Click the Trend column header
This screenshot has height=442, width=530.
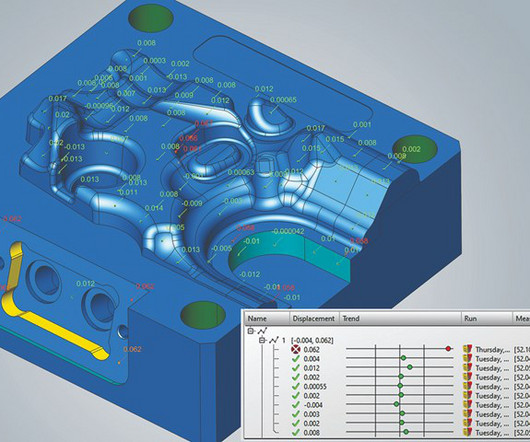click(400, 318)
